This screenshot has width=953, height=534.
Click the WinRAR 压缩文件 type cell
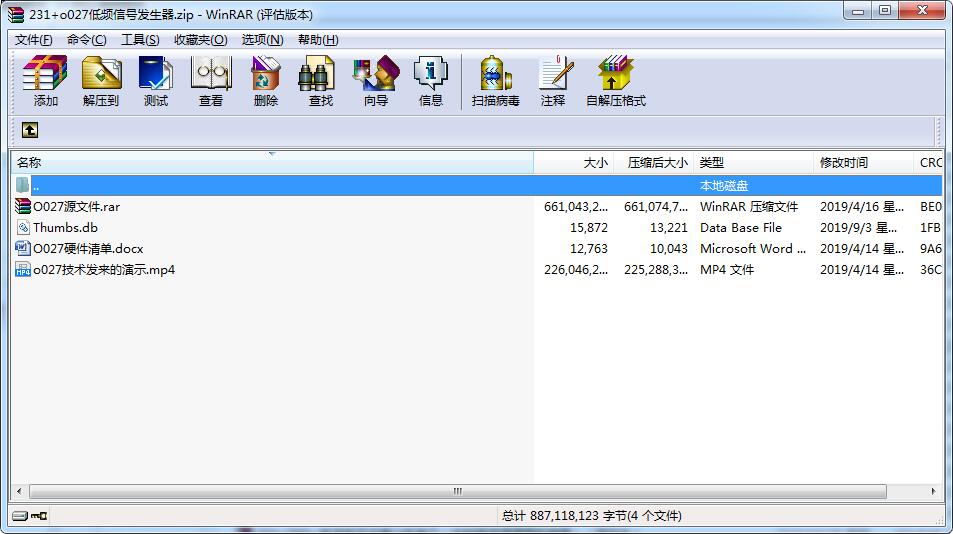749,207
